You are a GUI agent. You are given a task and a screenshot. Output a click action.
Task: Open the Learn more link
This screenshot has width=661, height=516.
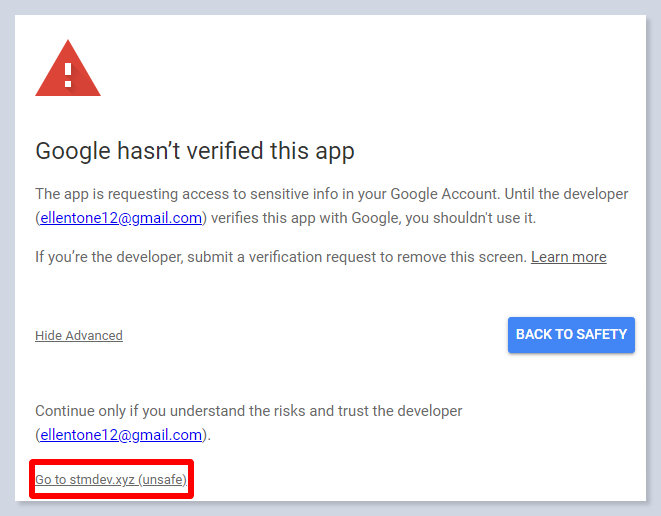click(x=568, y=257)
